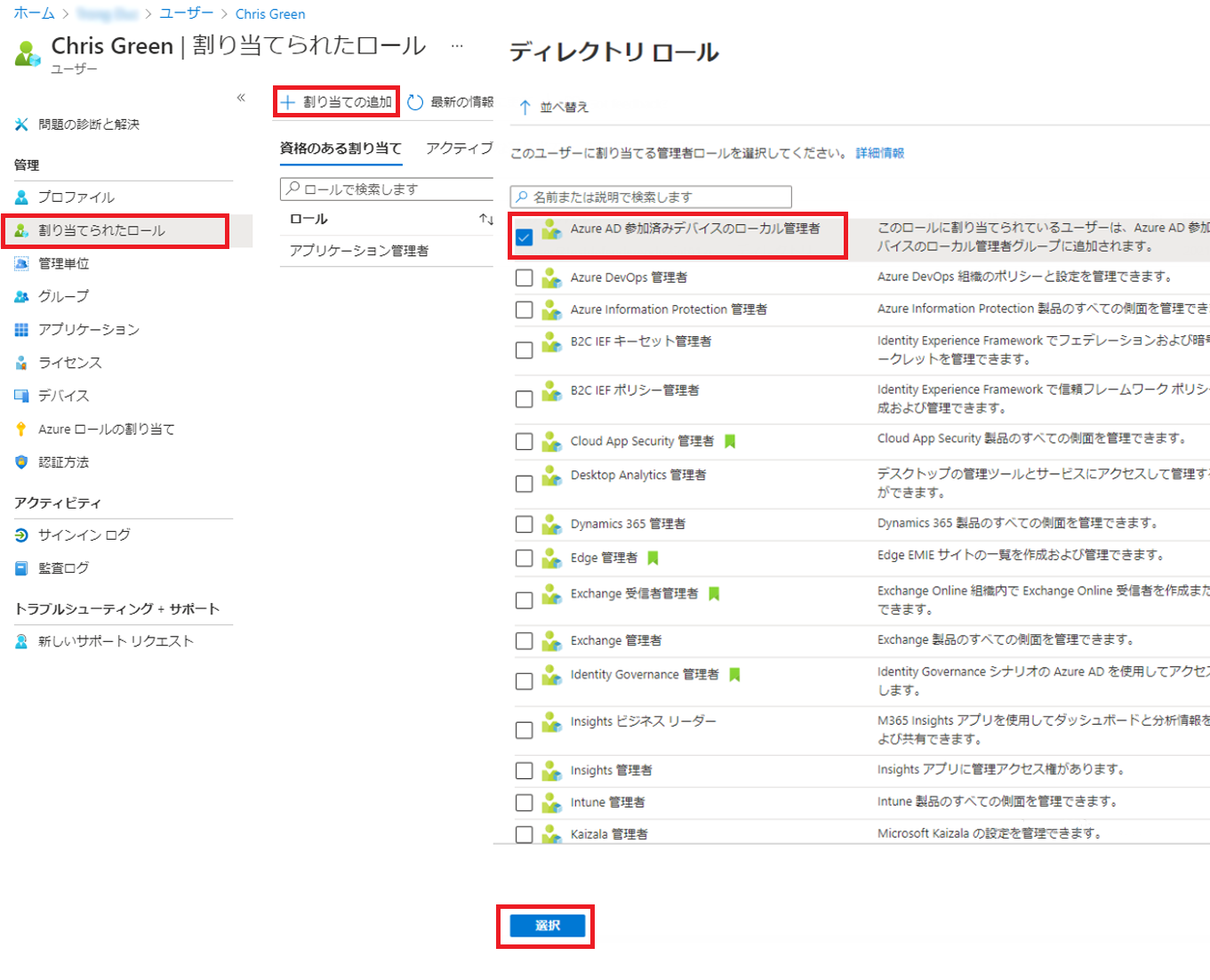1210x980 pixels.
Task: Open Chris Green breadcrumb link
Action: (x=270, y=14)
